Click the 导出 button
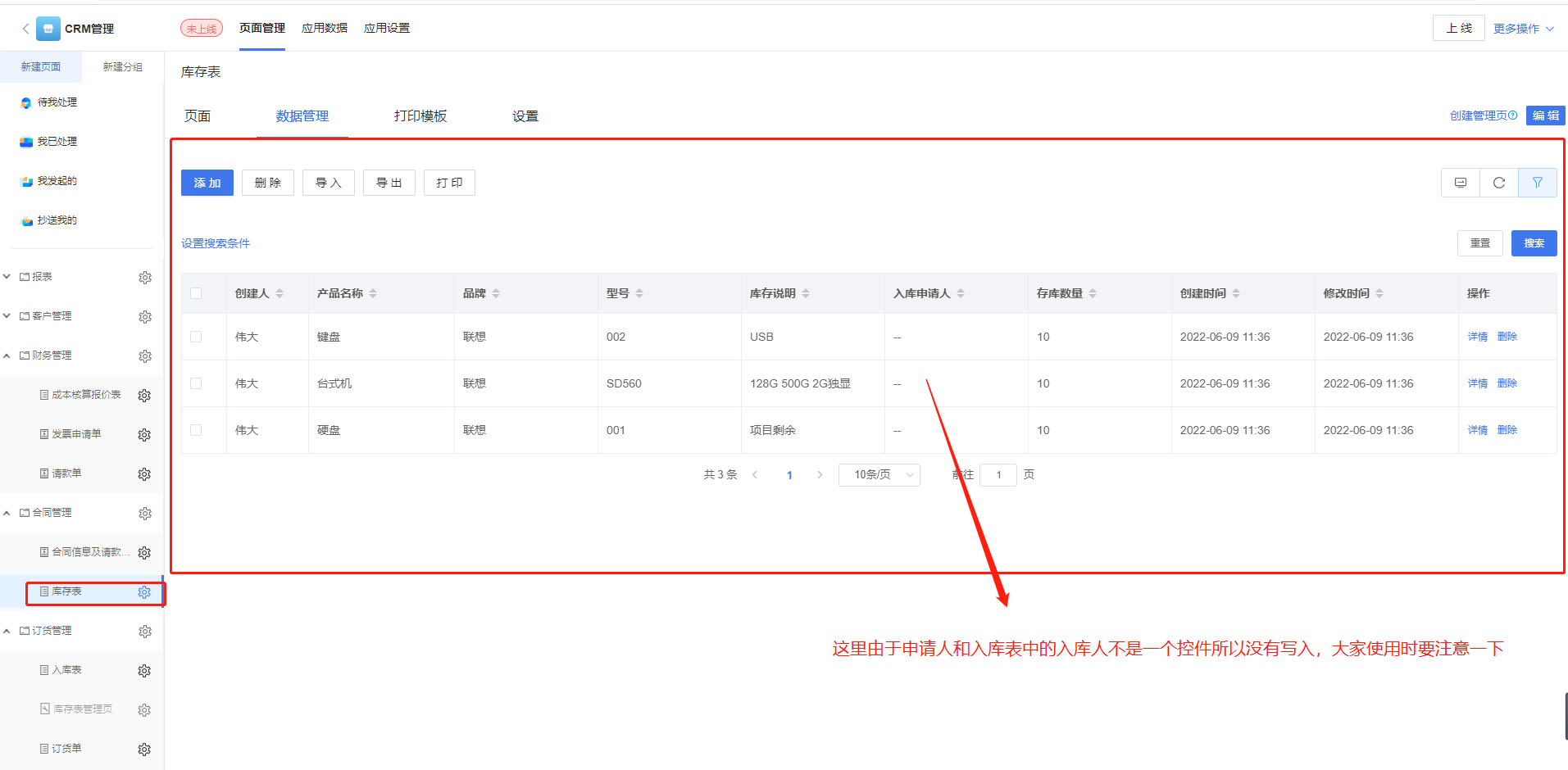 [389, 183]
